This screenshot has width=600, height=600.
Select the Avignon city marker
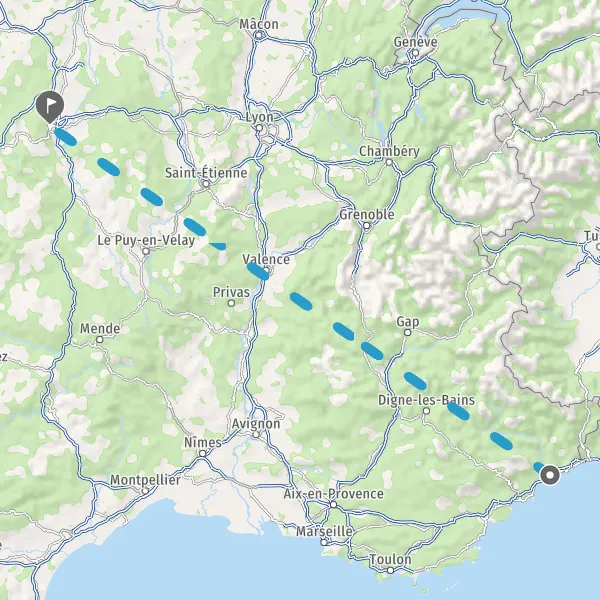(256, 434)
